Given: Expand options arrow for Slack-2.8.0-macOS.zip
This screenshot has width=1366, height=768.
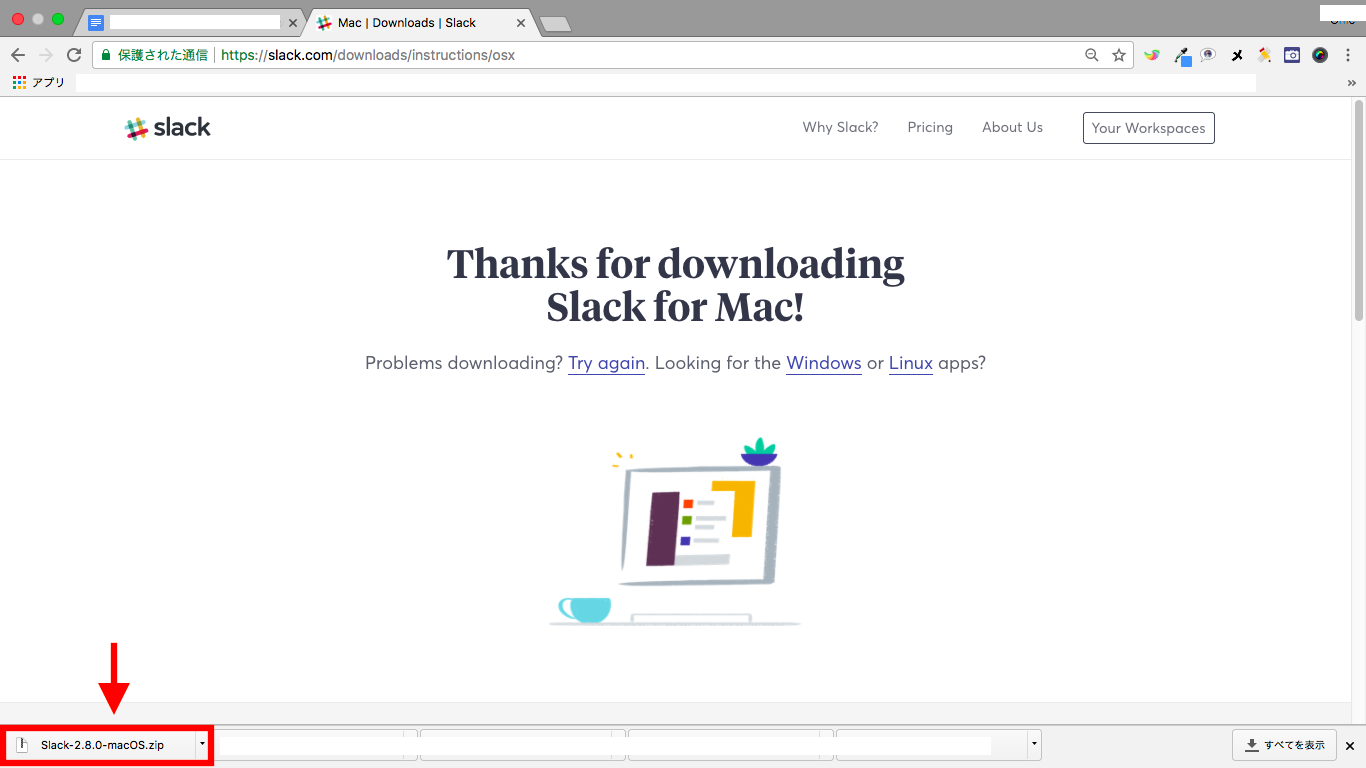Looking at the screenshot, I should coord(202,745).
